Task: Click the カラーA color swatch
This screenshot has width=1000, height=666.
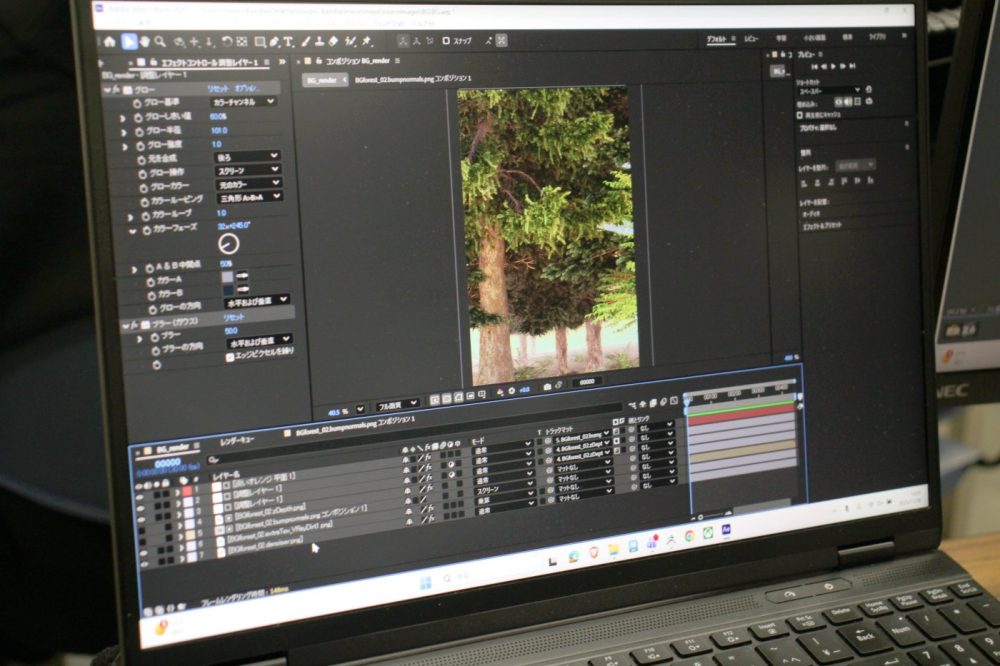Action: point(228,275)
